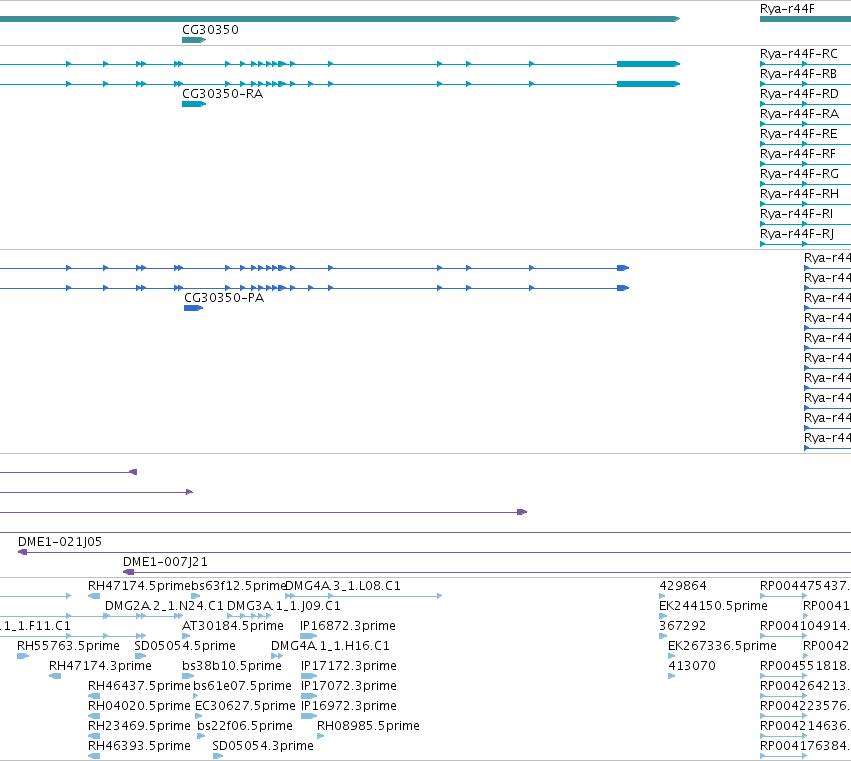Viewport: 851px width, 761px height.
Task: Select the Rya-r44F-RD transcript
Action: pos(799,94)
